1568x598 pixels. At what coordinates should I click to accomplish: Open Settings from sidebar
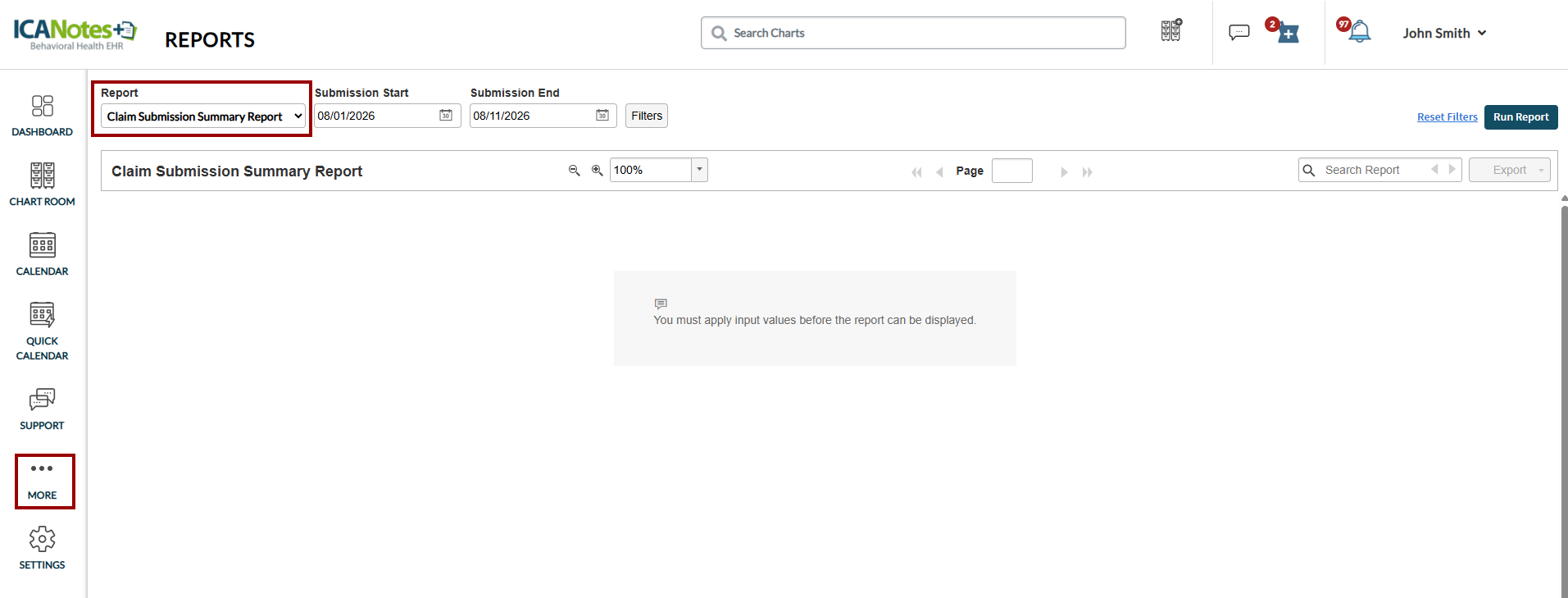[42, 549]
